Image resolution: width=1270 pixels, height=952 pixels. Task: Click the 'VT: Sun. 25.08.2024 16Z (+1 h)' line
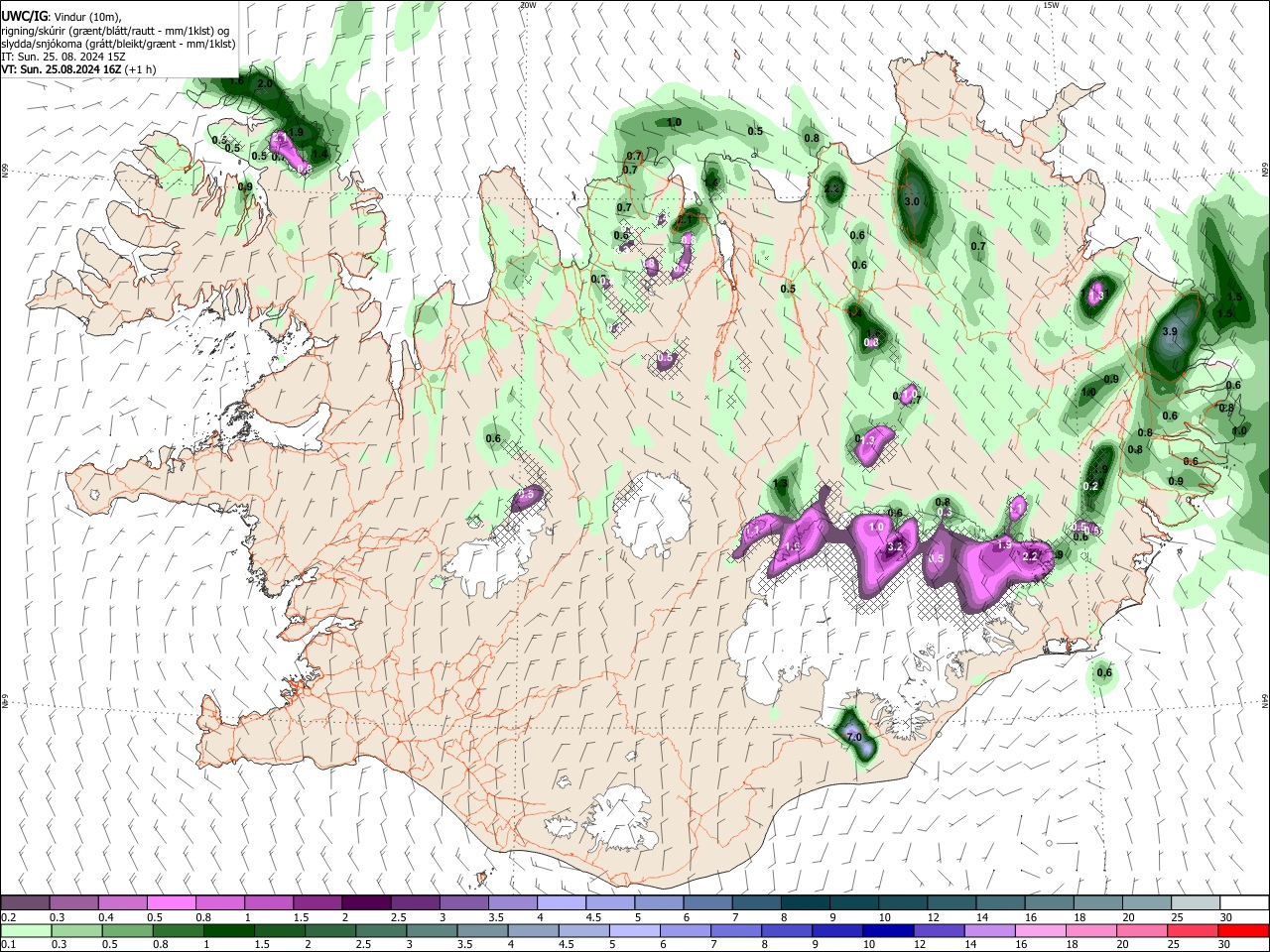point(77,69)
